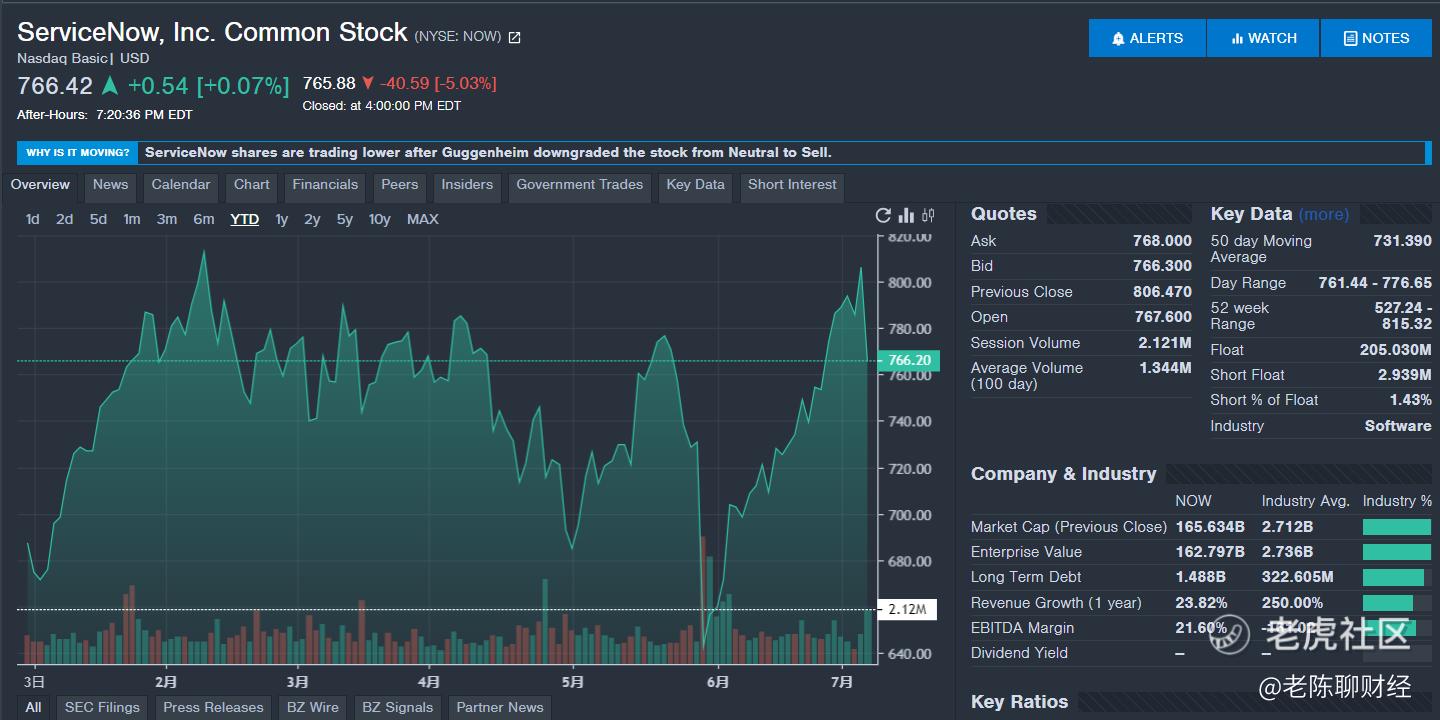Open ticker in new window icon
1440x720 pixels.
[x=515, y=38]
